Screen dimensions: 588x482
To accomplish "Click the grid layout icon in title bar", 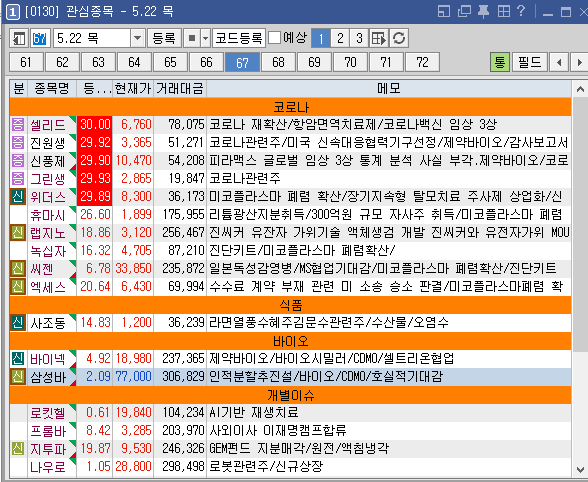I will pyautogui.click(x=504, y=12).
